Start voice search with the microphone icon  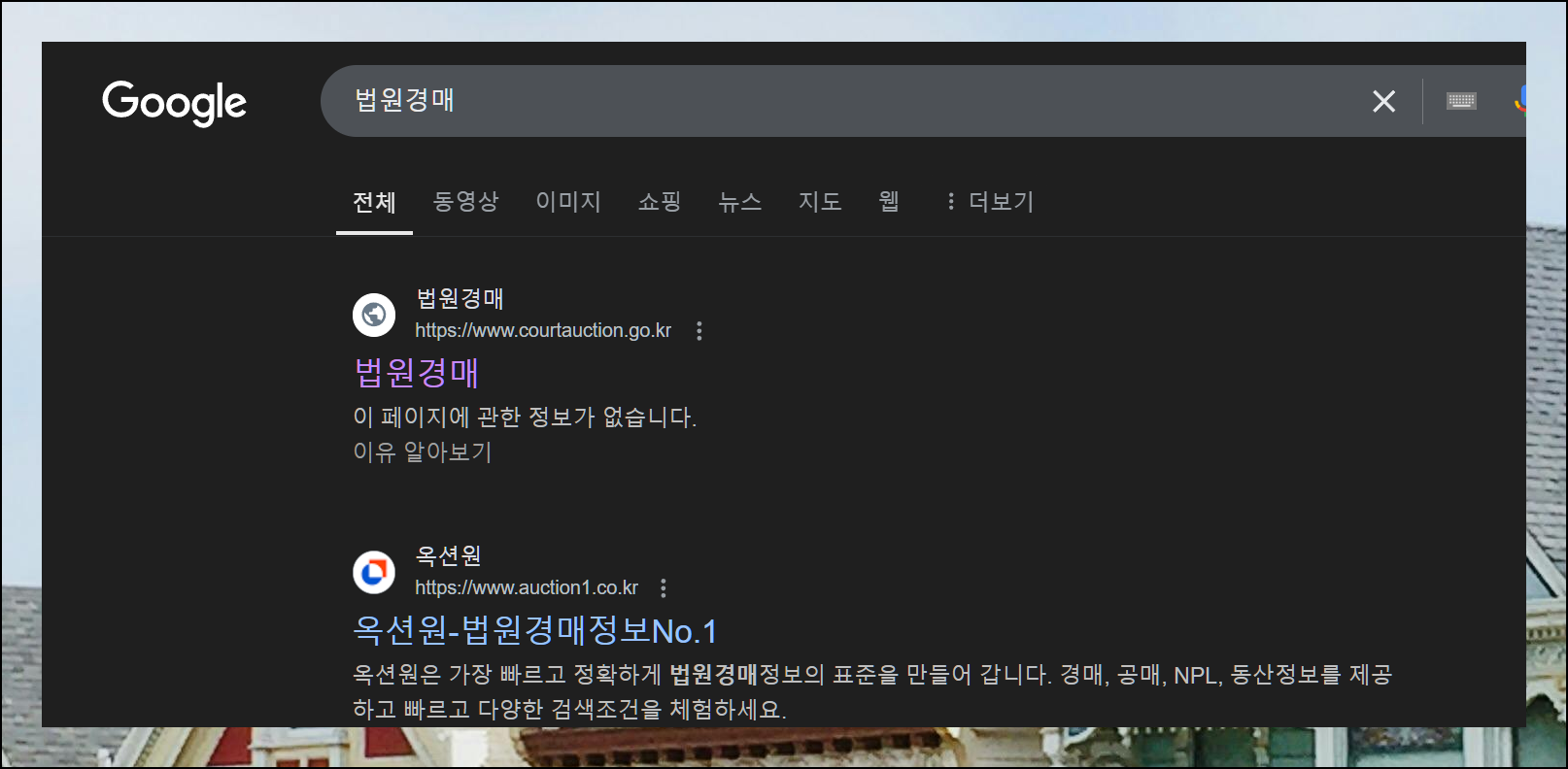click(x=1519, y=101)
